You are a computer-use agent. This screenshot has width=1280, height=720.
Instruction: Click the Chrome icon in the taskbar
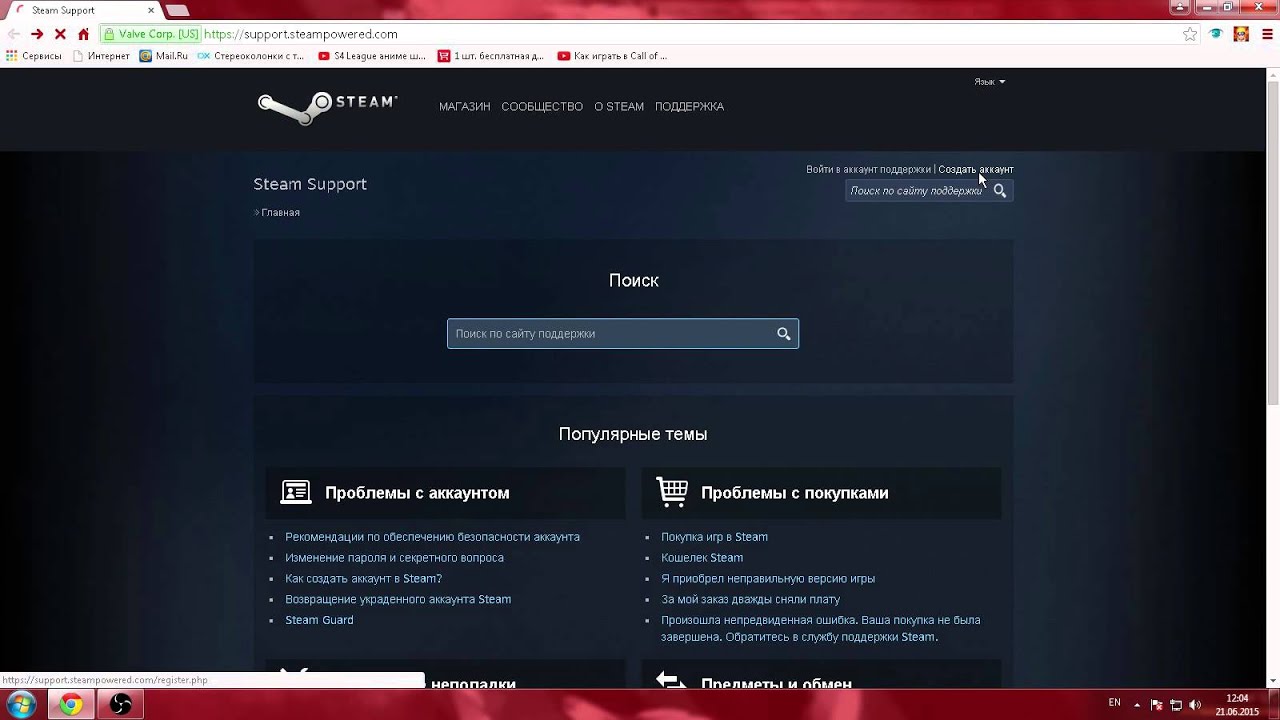coord(71,705)
